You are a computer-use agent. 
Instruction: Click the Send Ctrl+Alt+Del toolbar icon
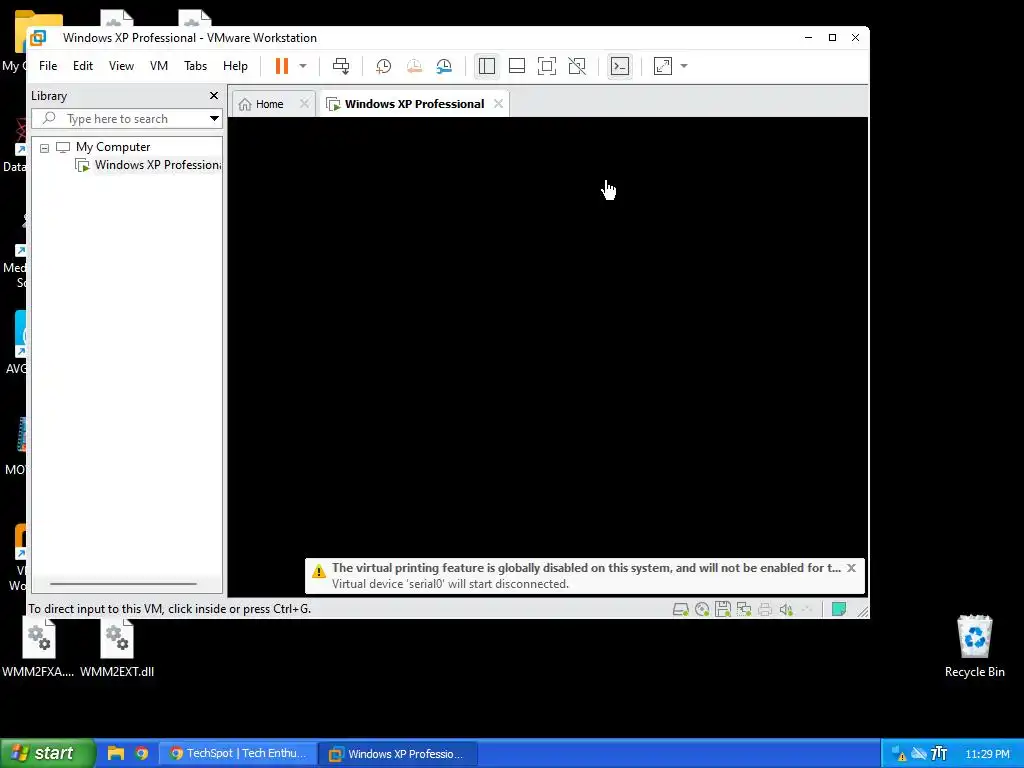point(341,66)
